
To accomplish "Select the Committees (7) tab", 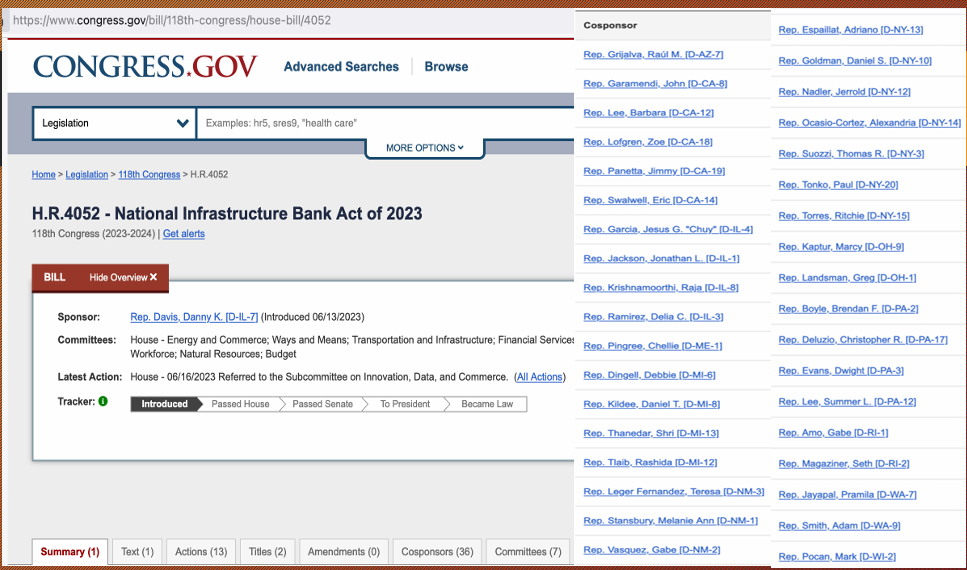I will coord(528,551).
